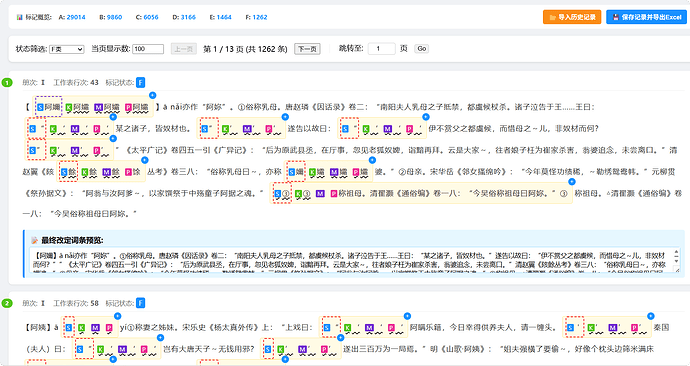Choose M option before 某之诸子
The width and height of the screenshot is (690, 366).
tap(79, 129)
